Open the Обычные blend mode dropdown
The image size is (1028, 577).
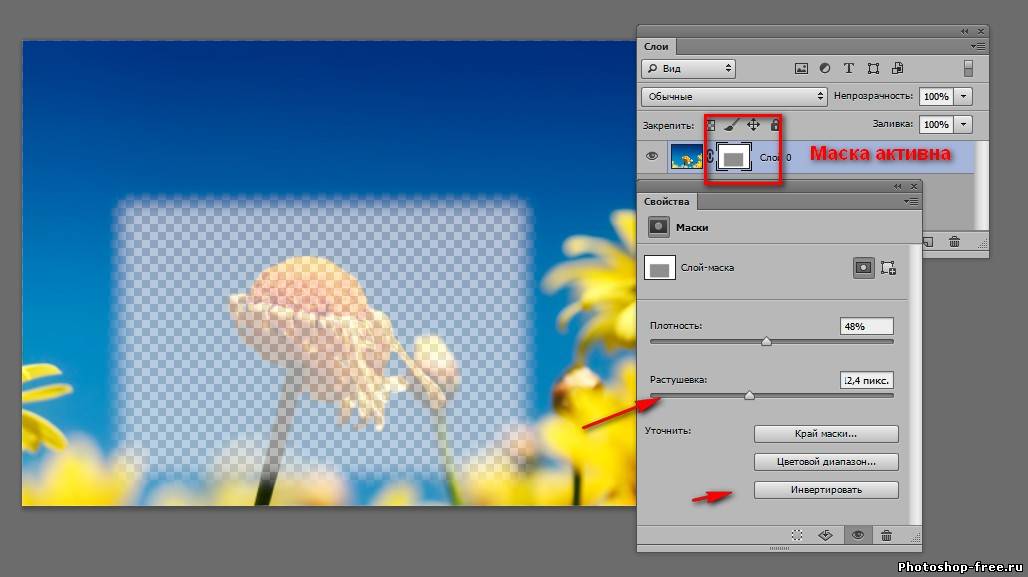click(x=733, y=97)
